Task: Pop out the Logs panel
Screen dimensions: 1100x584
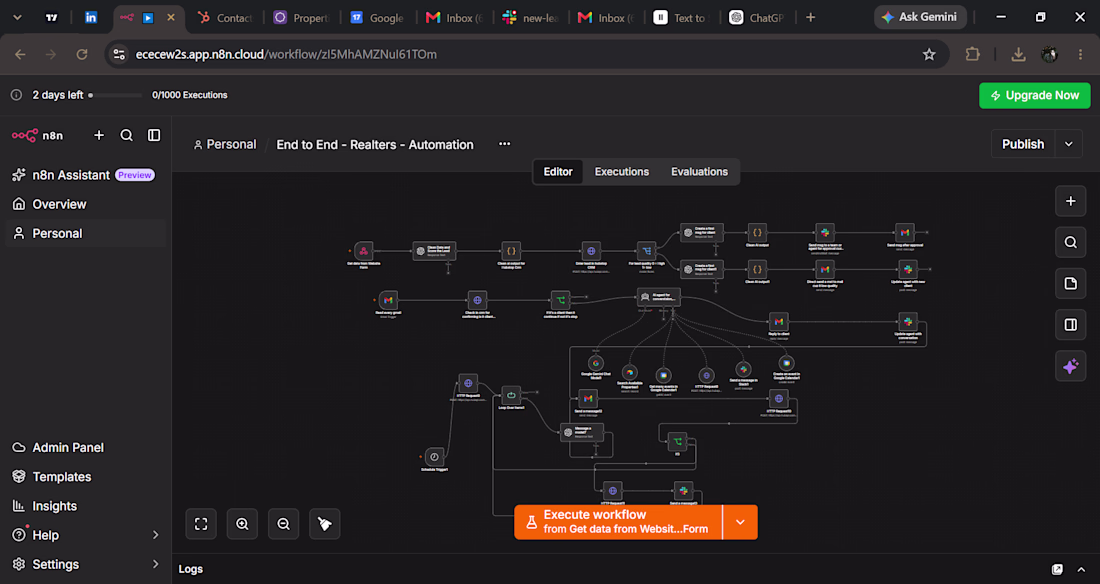Action: pos(1057,569)
